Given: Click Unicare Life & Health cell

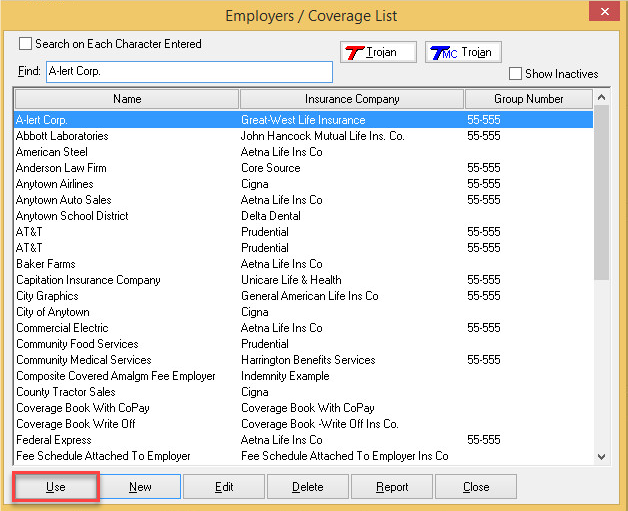Looking at the screenshot, I should (291, 280).
